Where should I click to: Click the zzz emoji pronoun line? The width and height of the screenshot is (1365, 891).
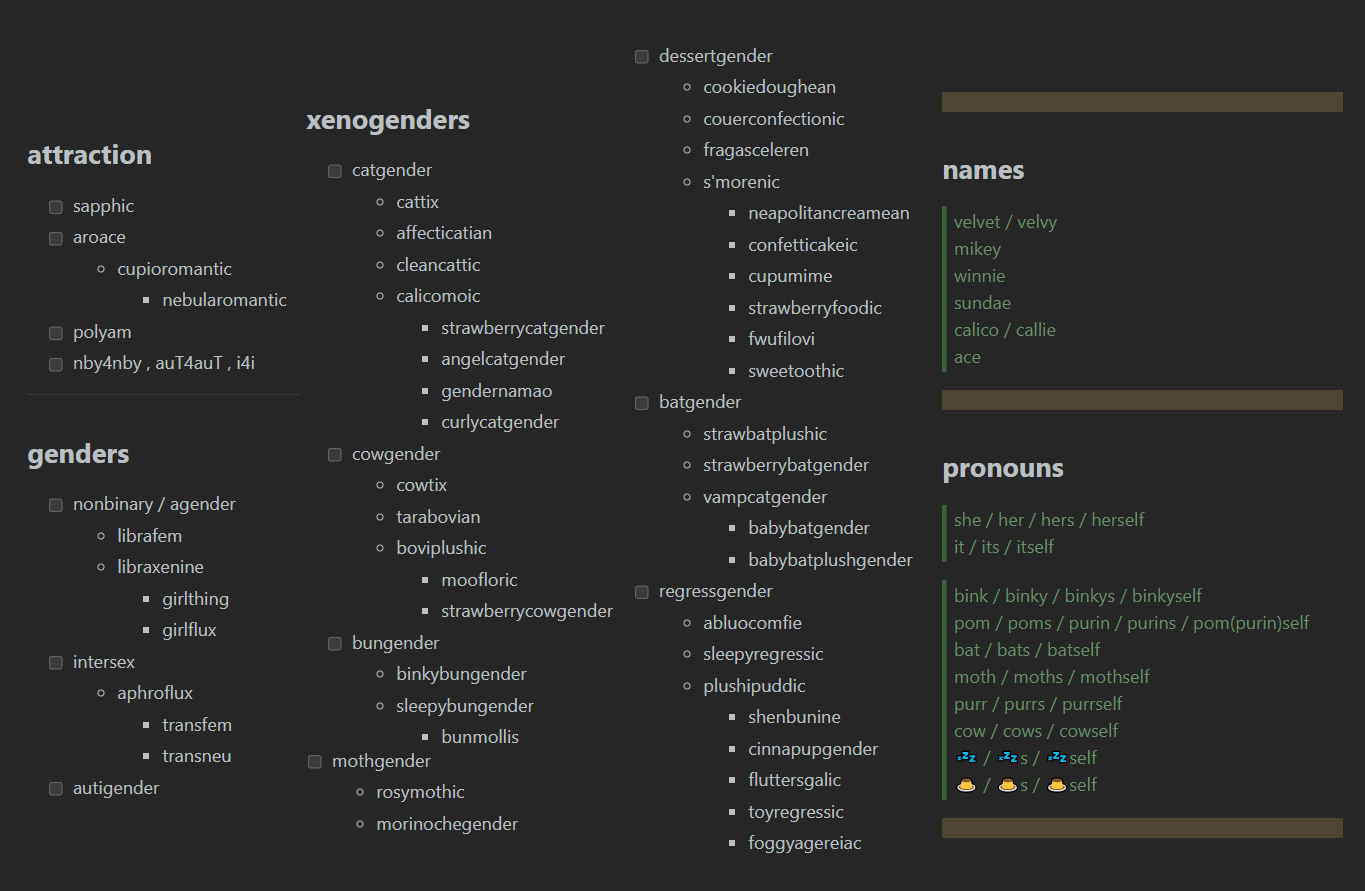click(x=1027, y=758)
